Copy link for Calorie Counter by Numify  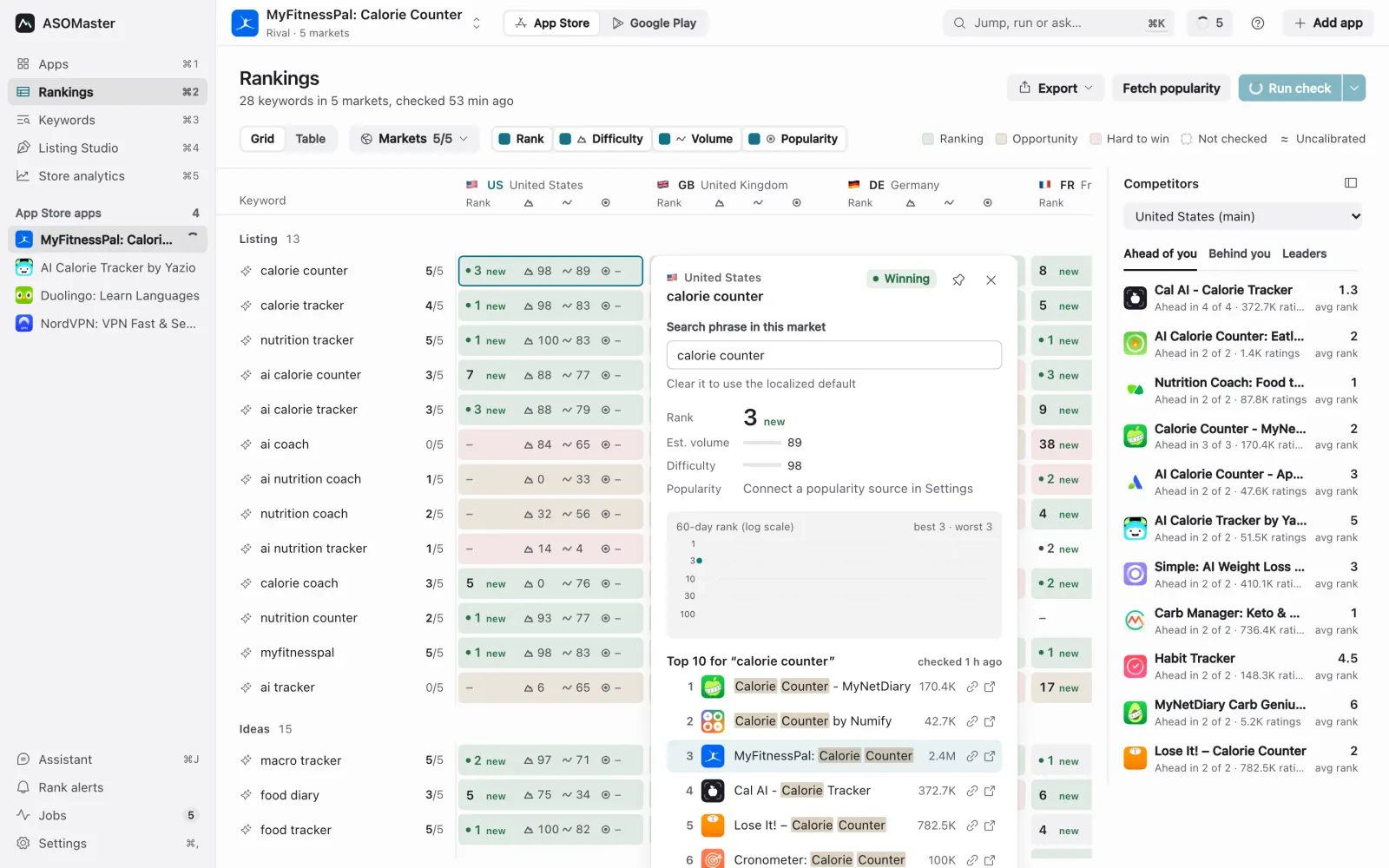coord(972,721)
